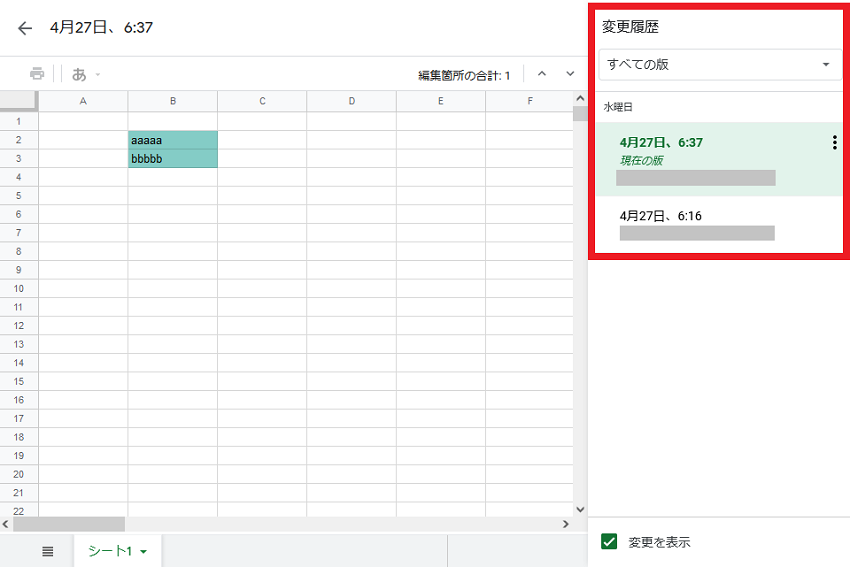Image resolution: width=850 pixels, height=567 pixels.
Task: Go back using the left arrow icon
Action: coord(25,28)
